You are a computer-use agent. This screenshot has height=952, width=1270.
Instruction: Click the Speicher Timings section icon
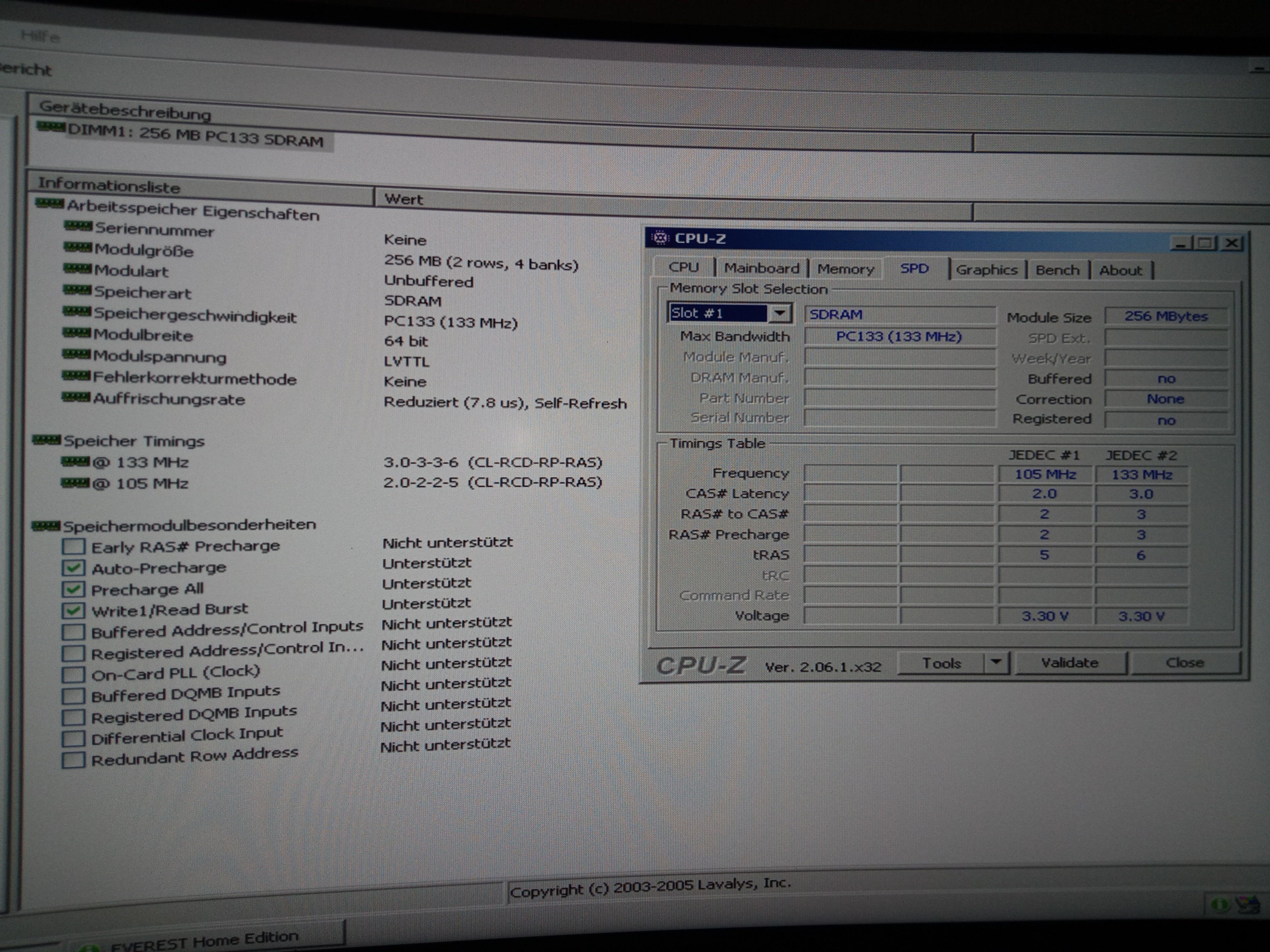pyautogui.click(x=47, y=440)
